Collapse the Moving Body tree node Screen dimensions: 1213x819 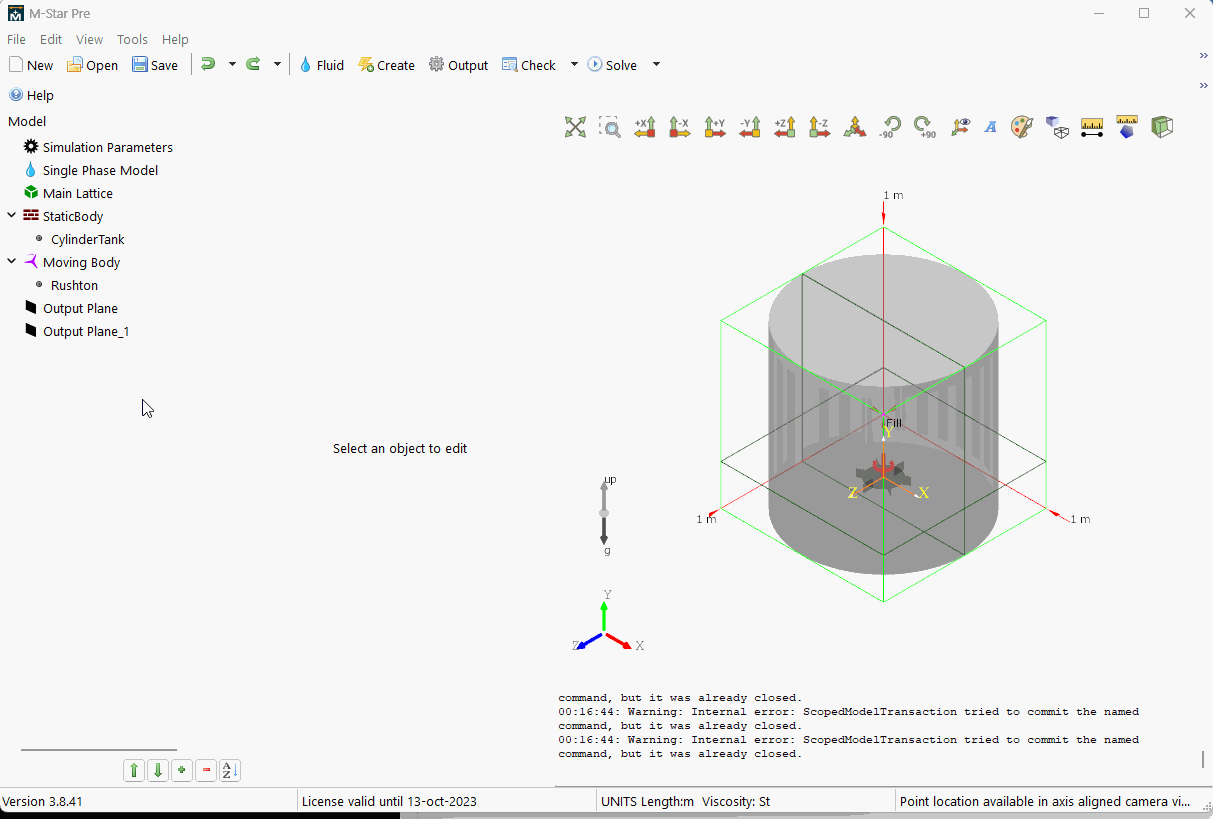11,262
